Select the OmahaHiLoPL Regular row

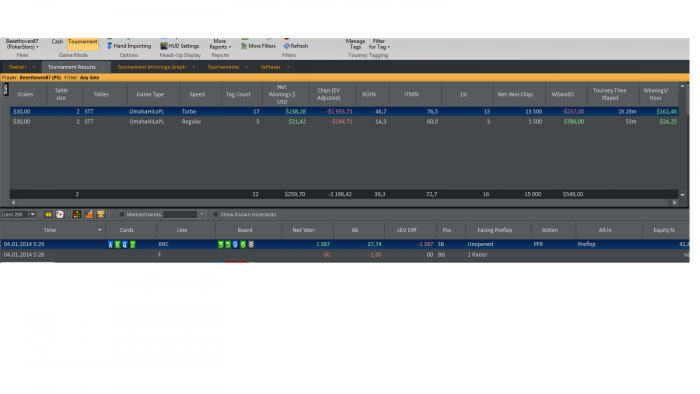point(344,122)
